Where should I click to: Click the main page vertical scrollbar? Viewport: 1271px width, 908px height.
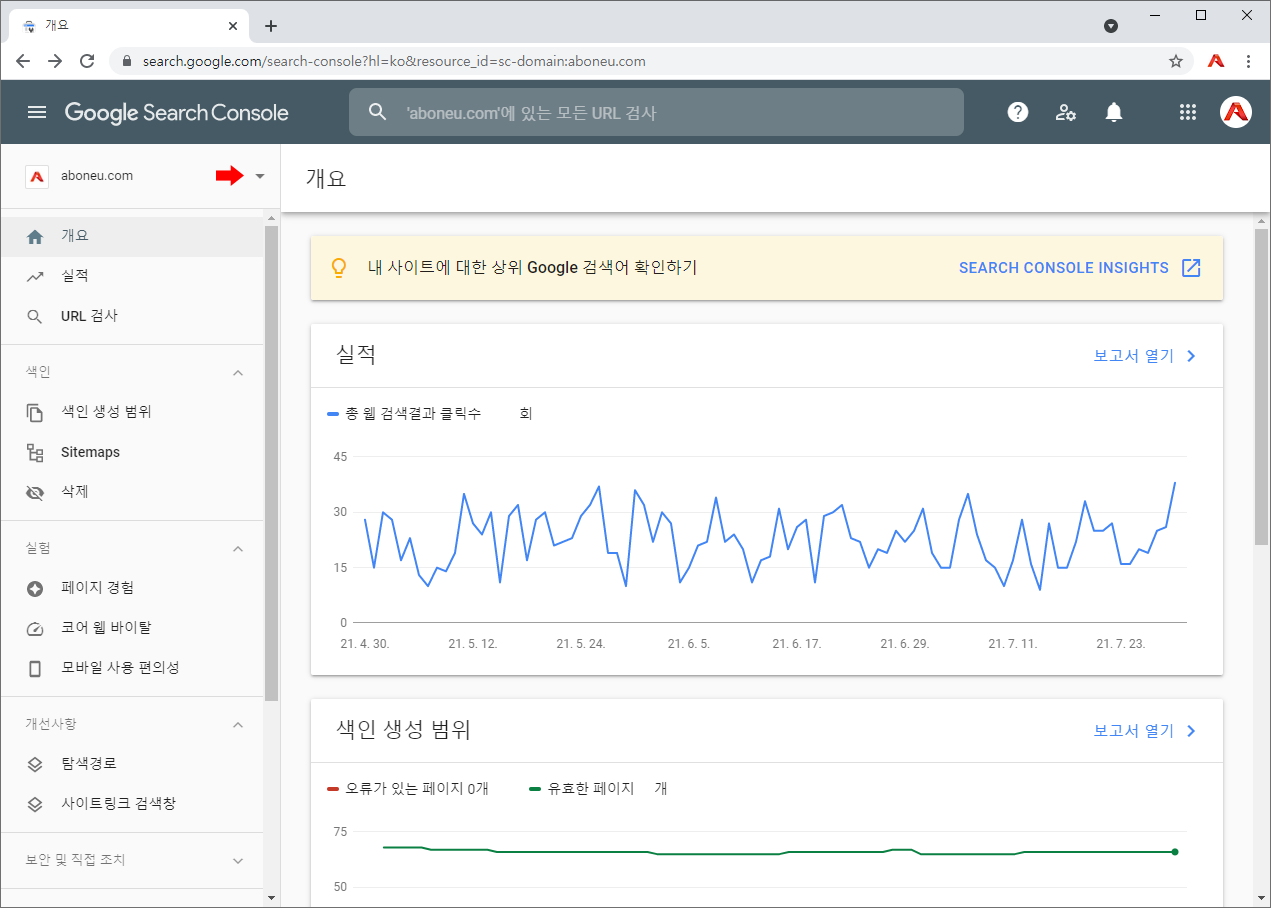tap(1261, 386)
